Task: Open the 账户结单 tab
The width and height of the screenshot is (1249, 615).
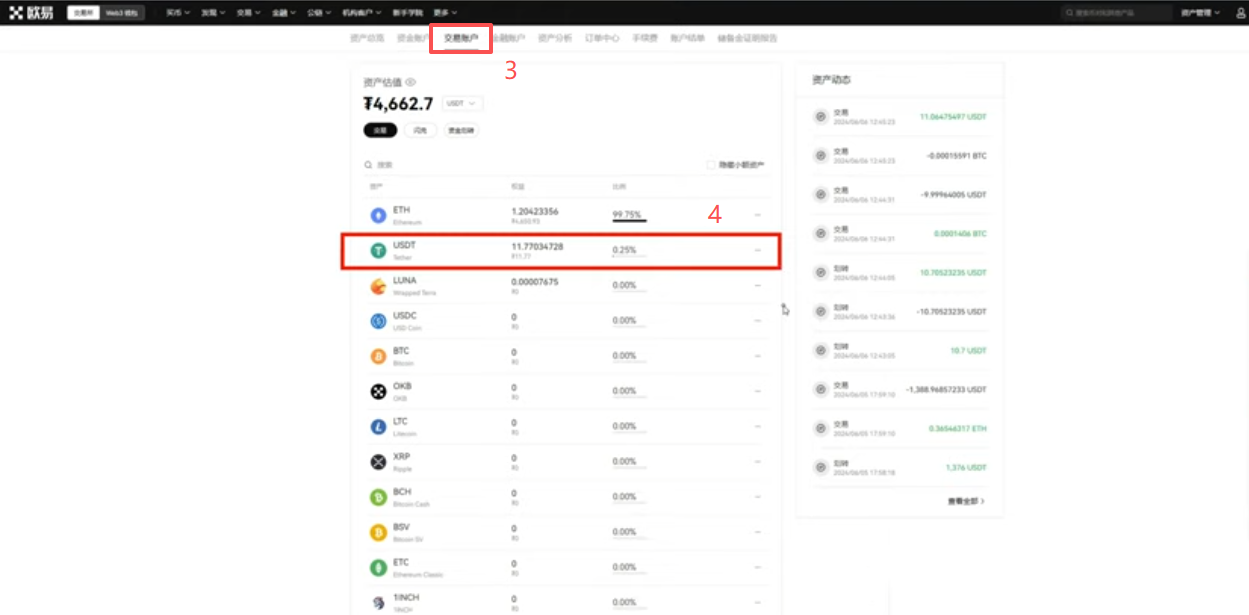Action: pyautogui.click(x=688, y=38)
